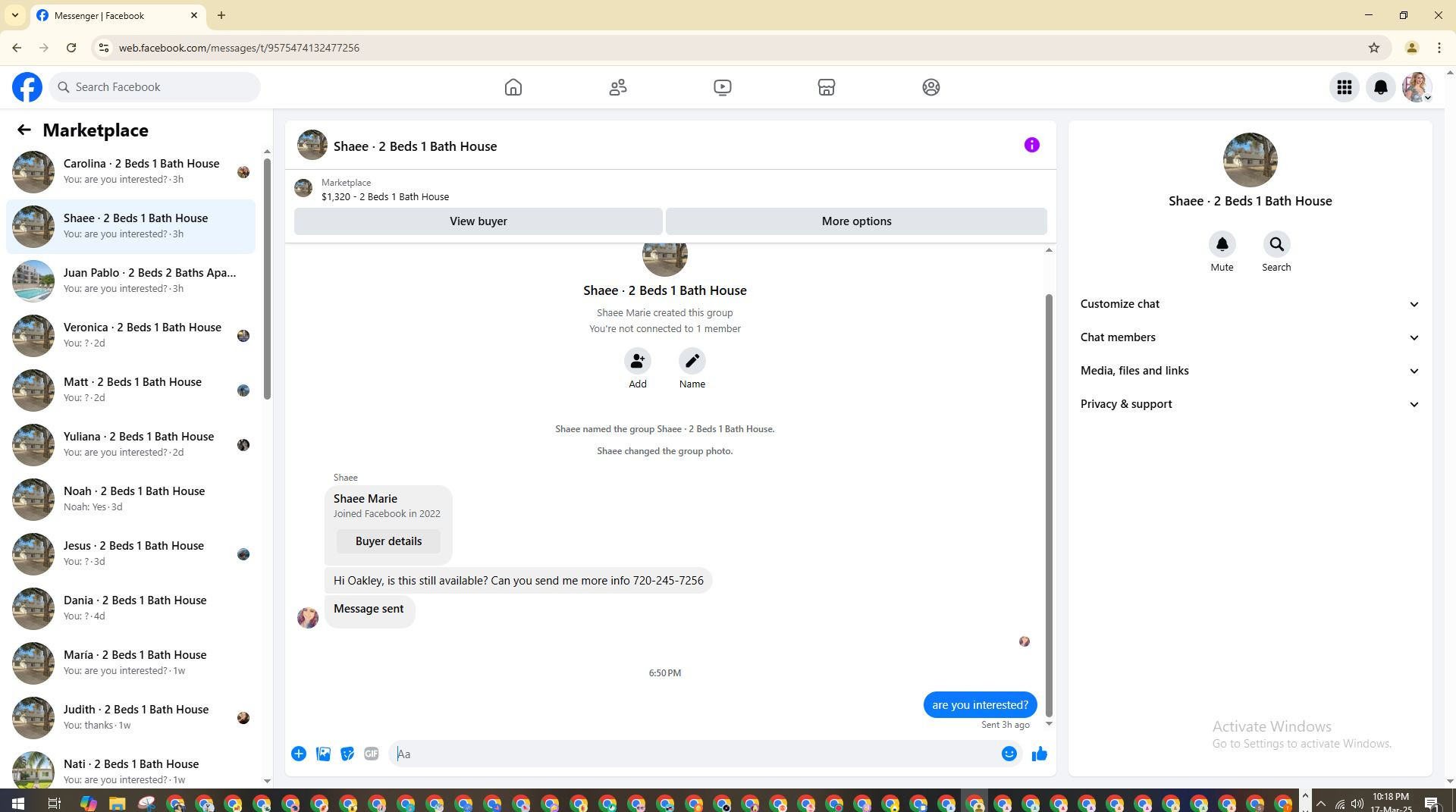Screen dimensions: 1456x812
Task: Open the Friends icon in top navigation
Action: (618, 87)
